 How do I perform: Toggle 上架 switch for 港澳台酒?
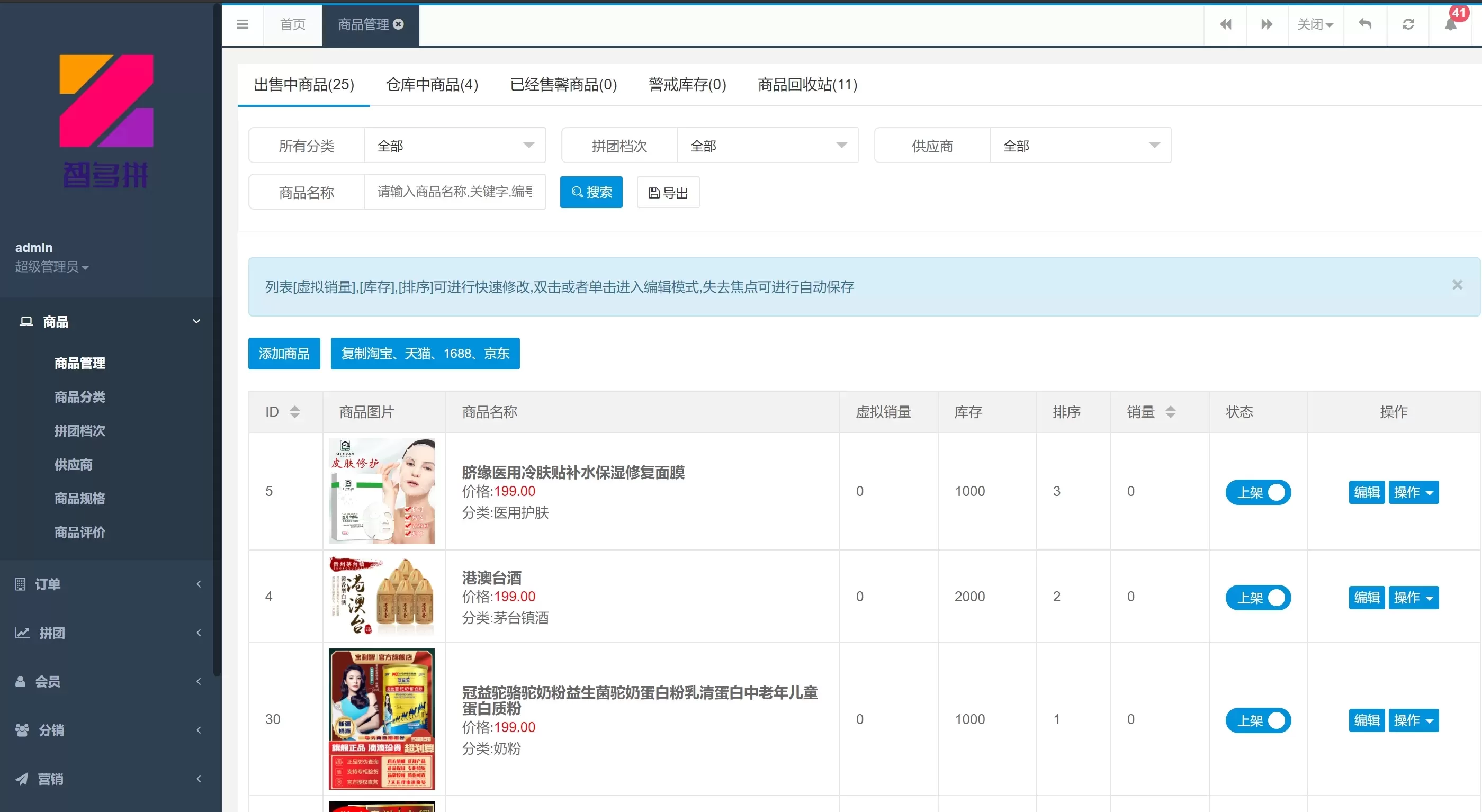[1258, 598]
